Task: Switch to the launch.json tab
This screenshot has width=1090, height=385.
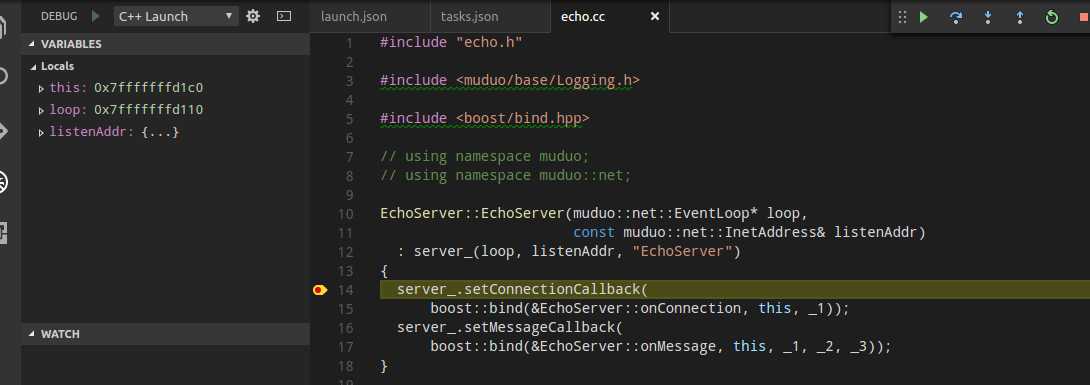Action: (x=354, y=16)
